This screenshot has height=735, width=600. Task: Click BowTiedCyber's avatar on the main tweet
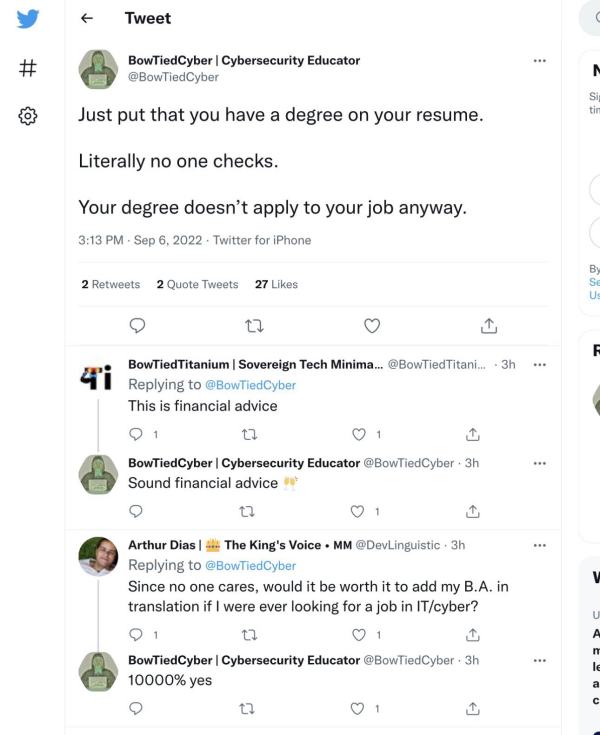(x=98, y=69)
